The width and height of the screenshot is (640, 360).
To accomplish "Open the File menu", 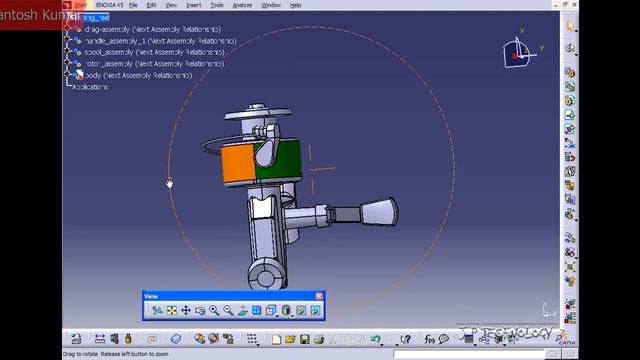I will 133,5.
